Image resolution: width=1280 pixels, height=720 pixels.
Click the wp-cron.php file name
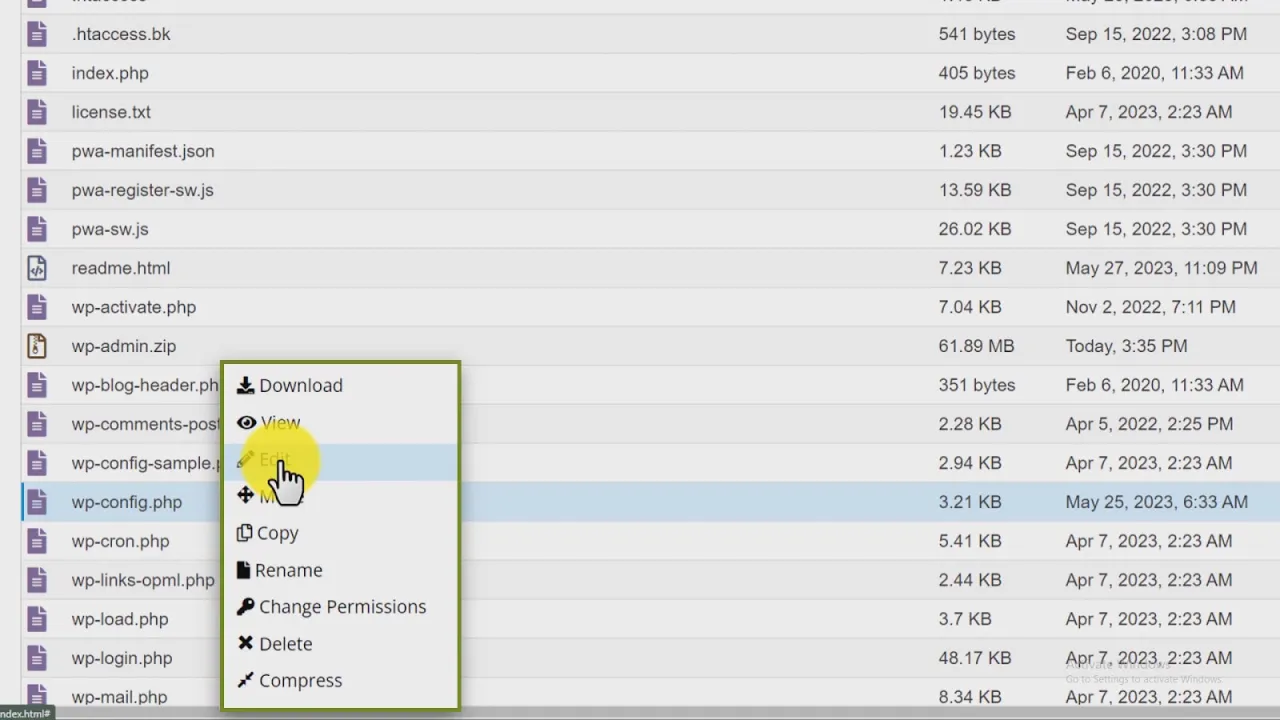click(121, 541)
